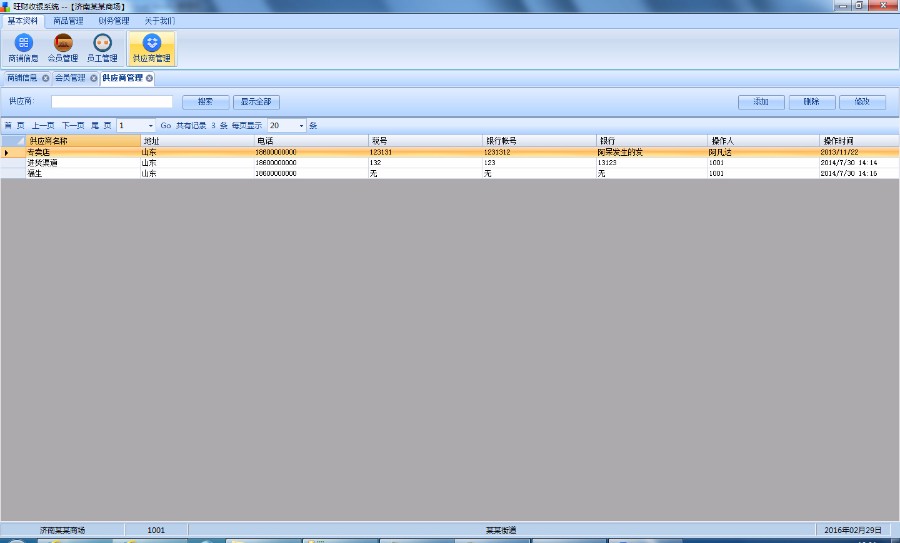Close the 供应商管理 document tab
900x543 pixels.
pos(150,78)
